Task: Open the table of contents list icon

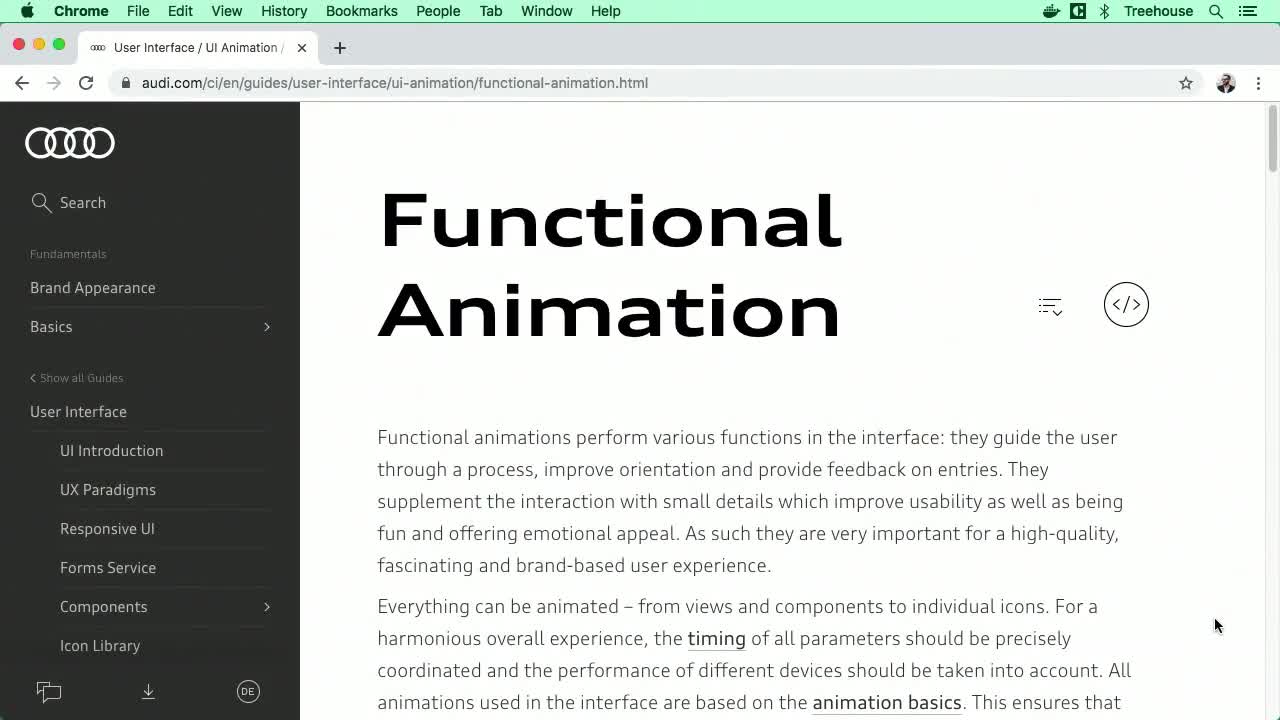Action: [1050, 307]
